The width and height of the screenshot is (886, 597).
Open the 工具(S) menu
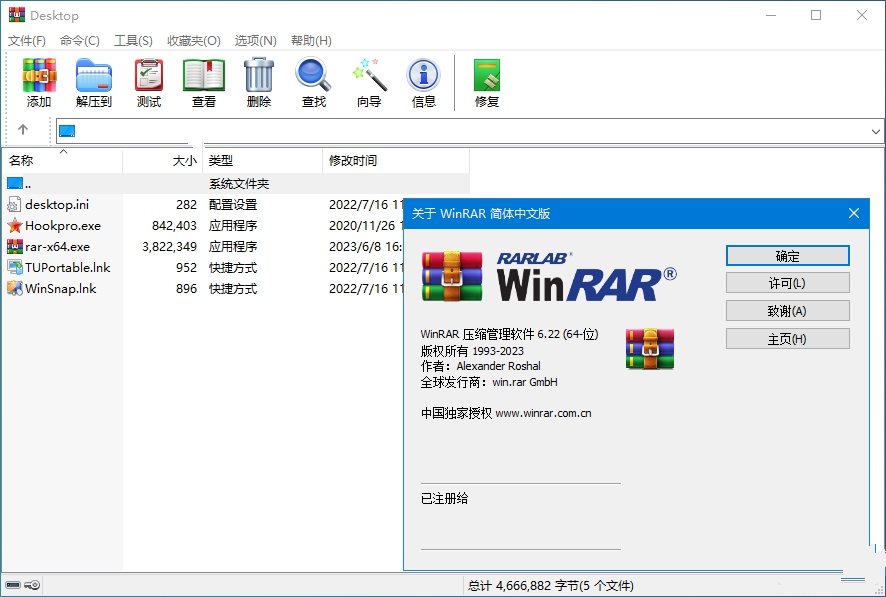[x=133, y=41]
